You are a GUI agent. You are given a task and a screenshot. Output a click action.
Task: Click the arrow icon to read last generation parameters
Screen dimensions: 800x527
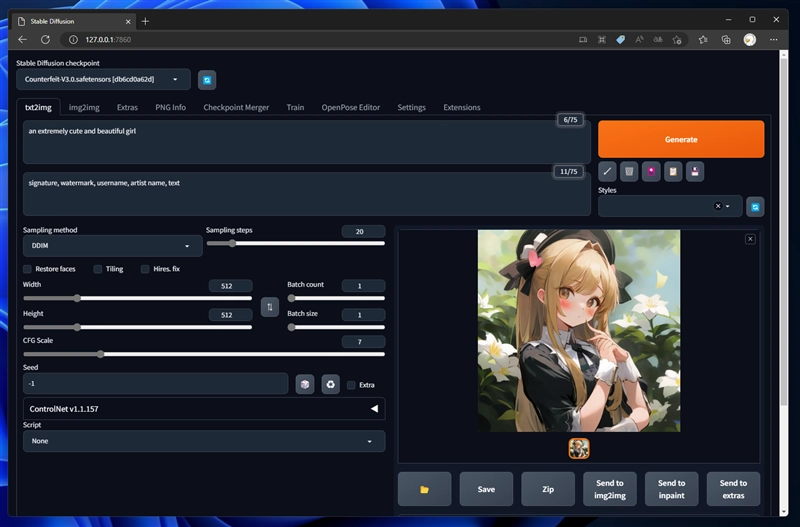coord(608,171)
